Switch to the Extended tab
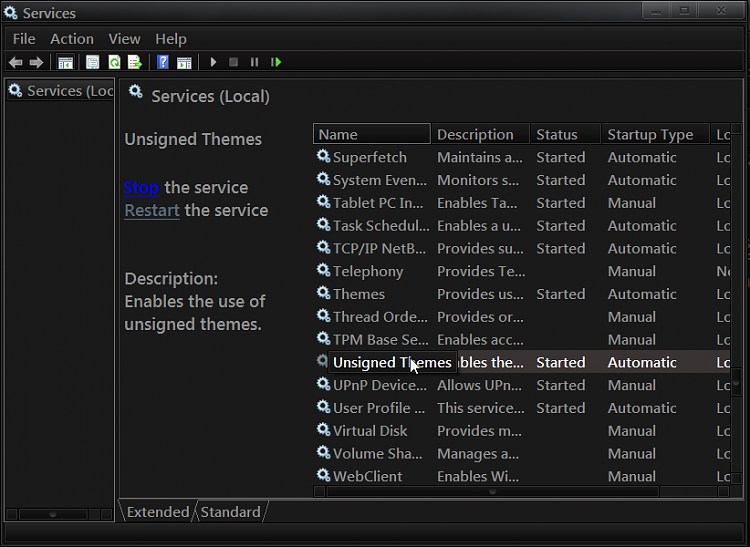This screenshot has width=750, height=547. 158,512
